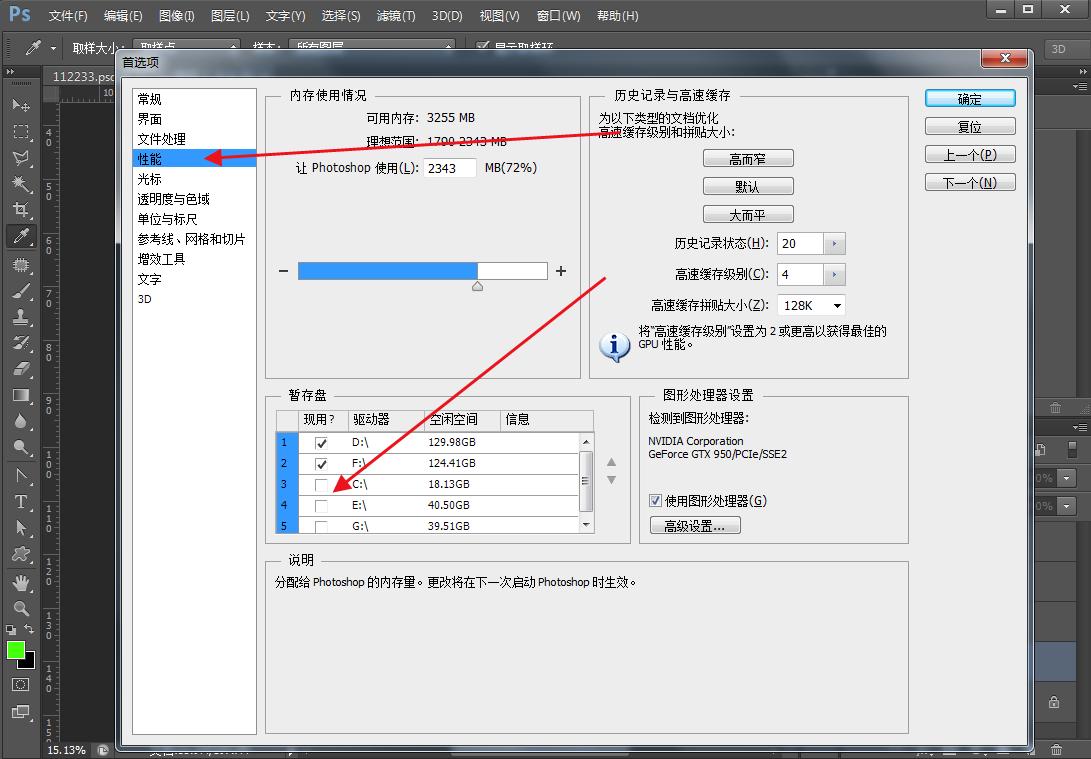禁用暂存盘 F:\ 的勾选
Viewport: 1091px width, 759px height.
pos(321,463)
